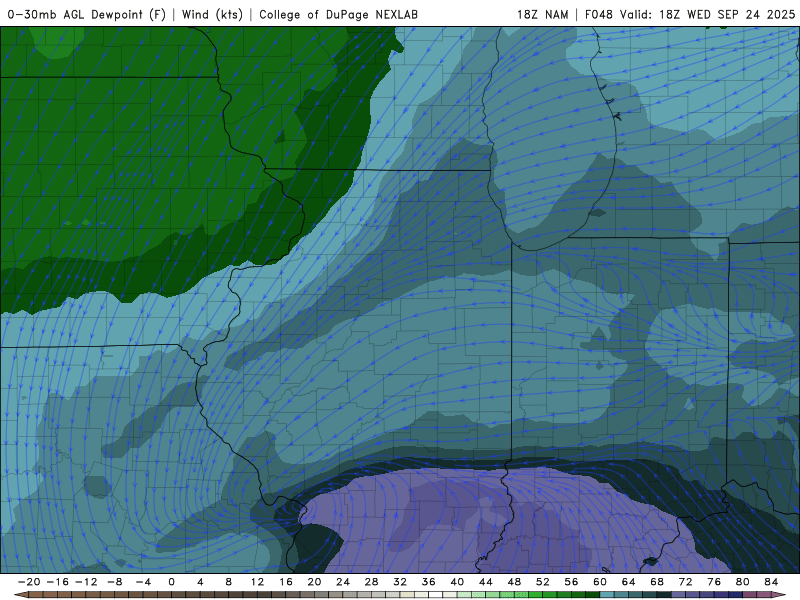This screenshot has height=600, width=800.
Task: Click the -16 value on the dewpoint scale
Action: [x=57, y=582]
